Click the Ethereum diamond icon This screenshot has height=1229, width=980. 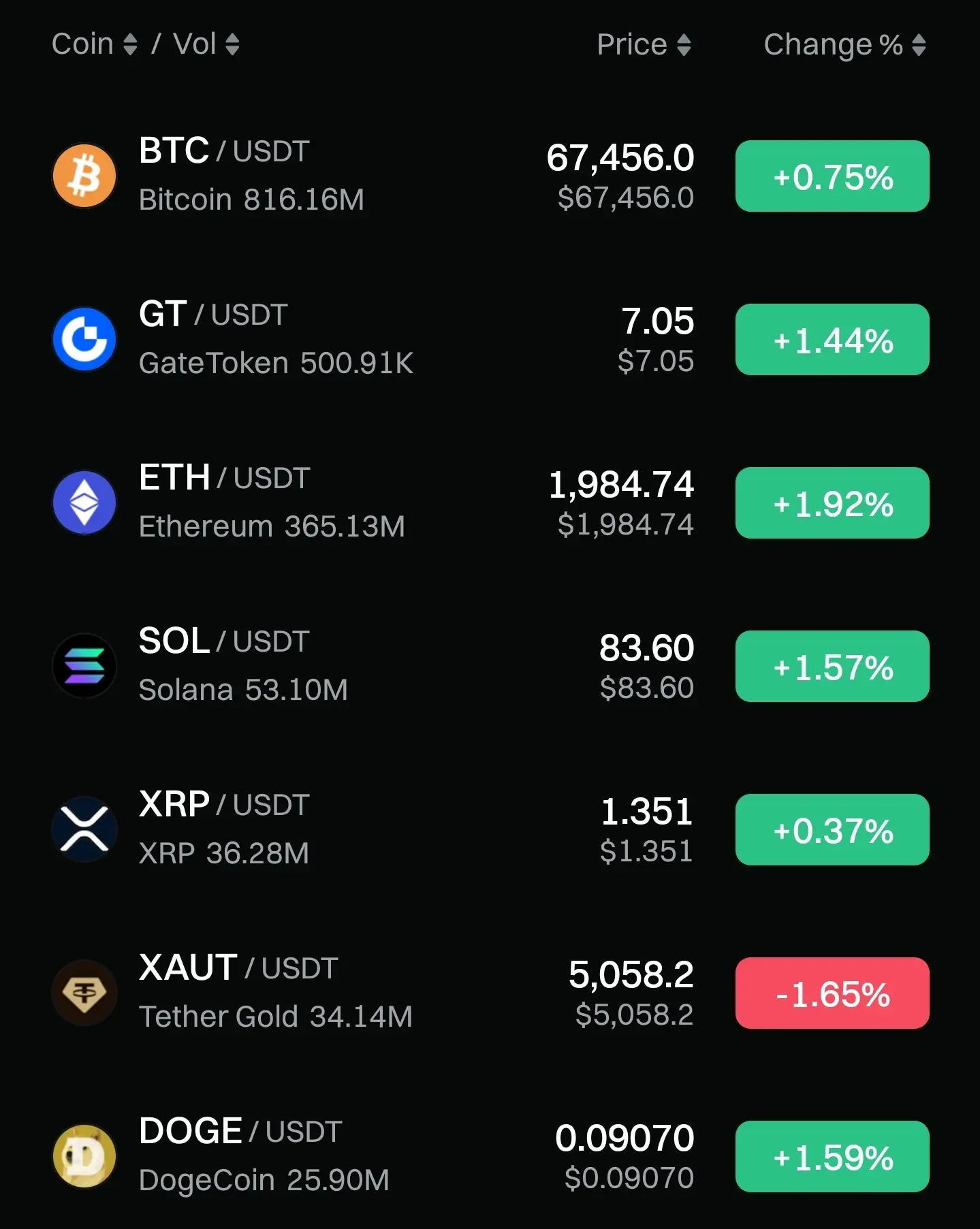tap(84, 502)
